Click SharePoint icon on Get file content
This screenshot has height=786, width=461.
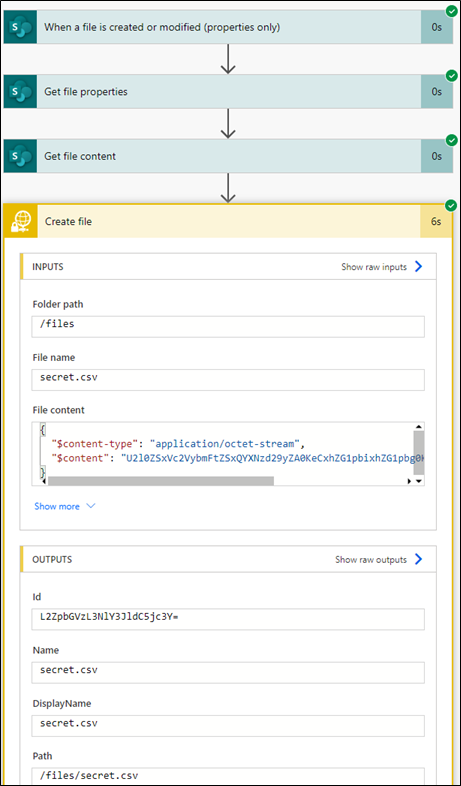(x=20, y=156)
